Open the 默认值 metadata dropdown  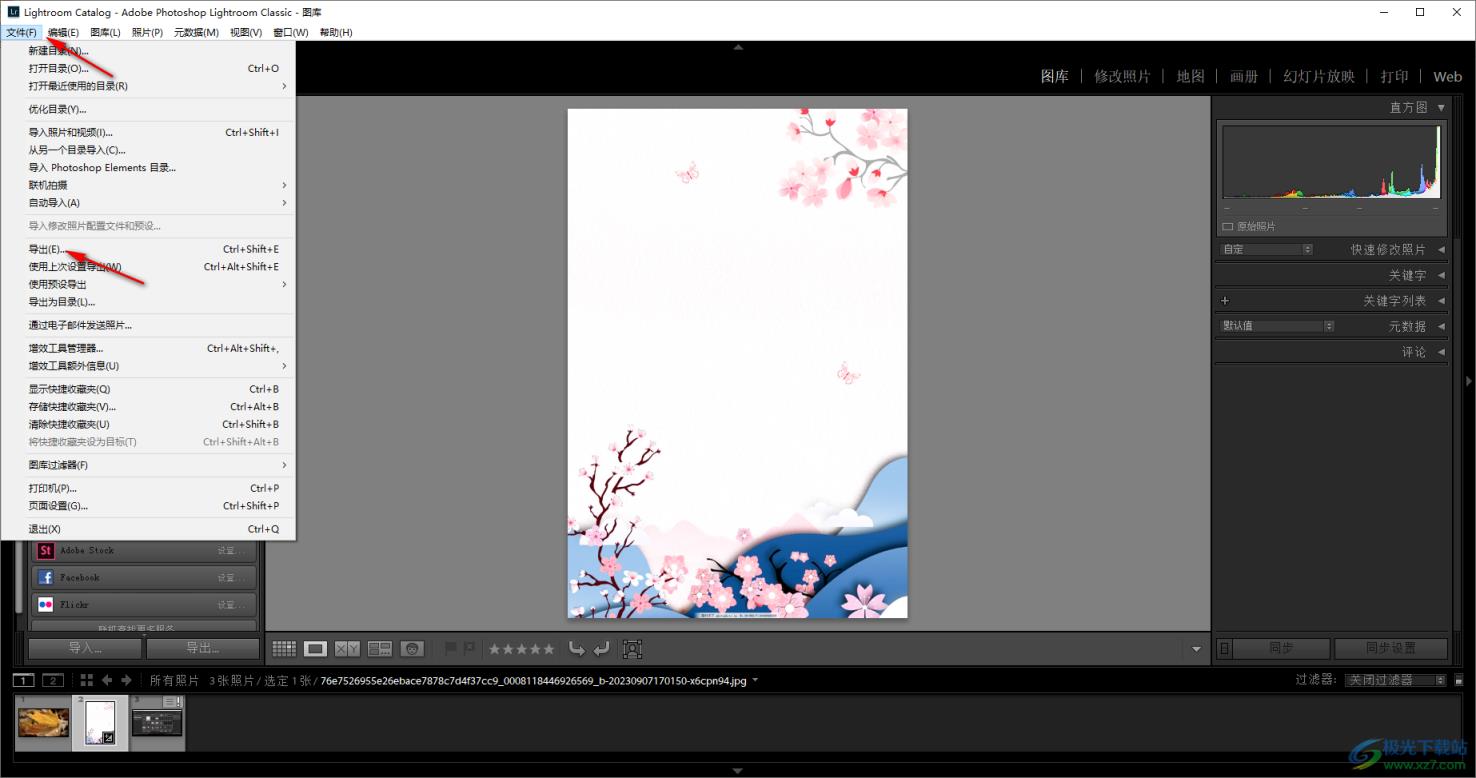[1278, 326]
